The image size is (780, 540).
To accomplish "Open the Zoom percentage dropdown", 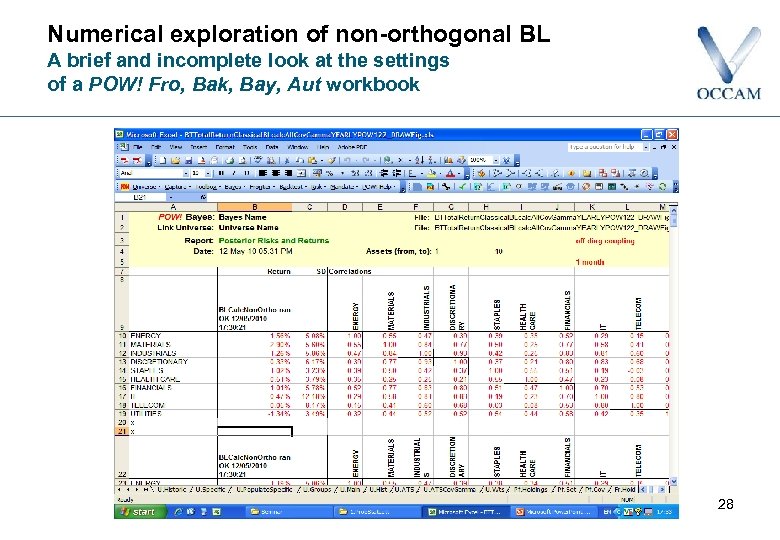I will (x=495, y=160).
